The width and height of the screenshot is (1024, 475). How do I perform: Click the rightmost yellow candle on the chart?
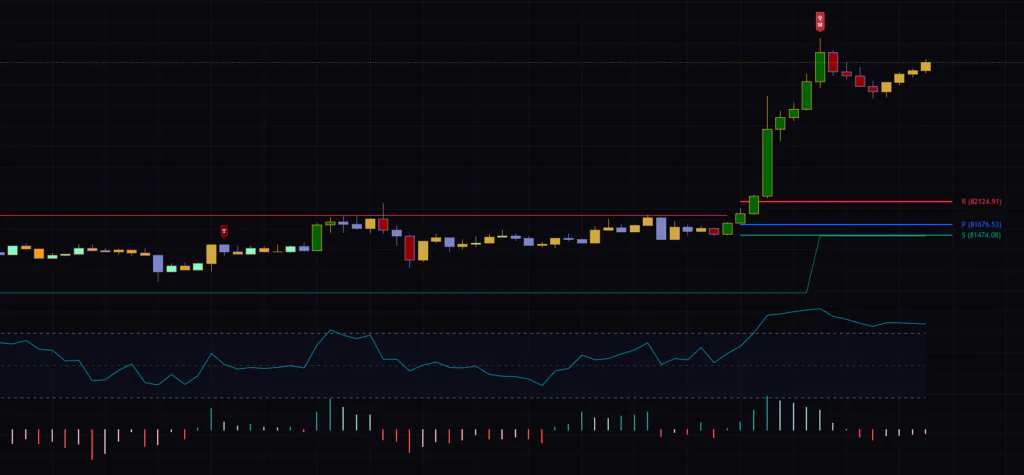[925, 66]
